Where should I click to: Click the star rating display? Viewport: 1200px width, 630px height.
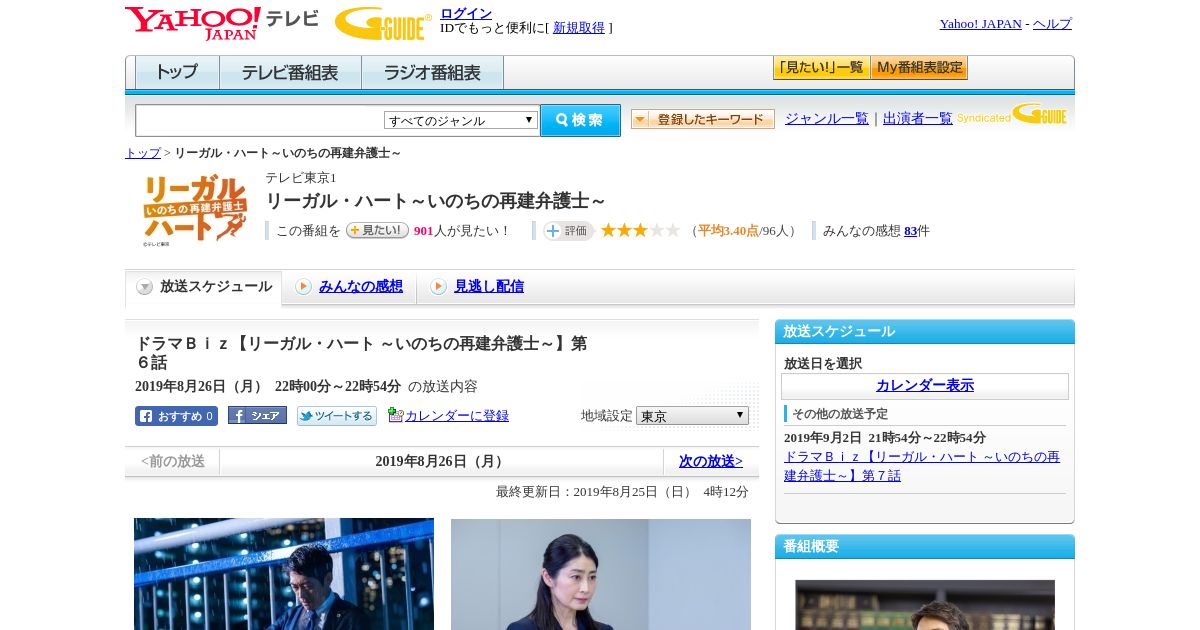coord(640,231)
